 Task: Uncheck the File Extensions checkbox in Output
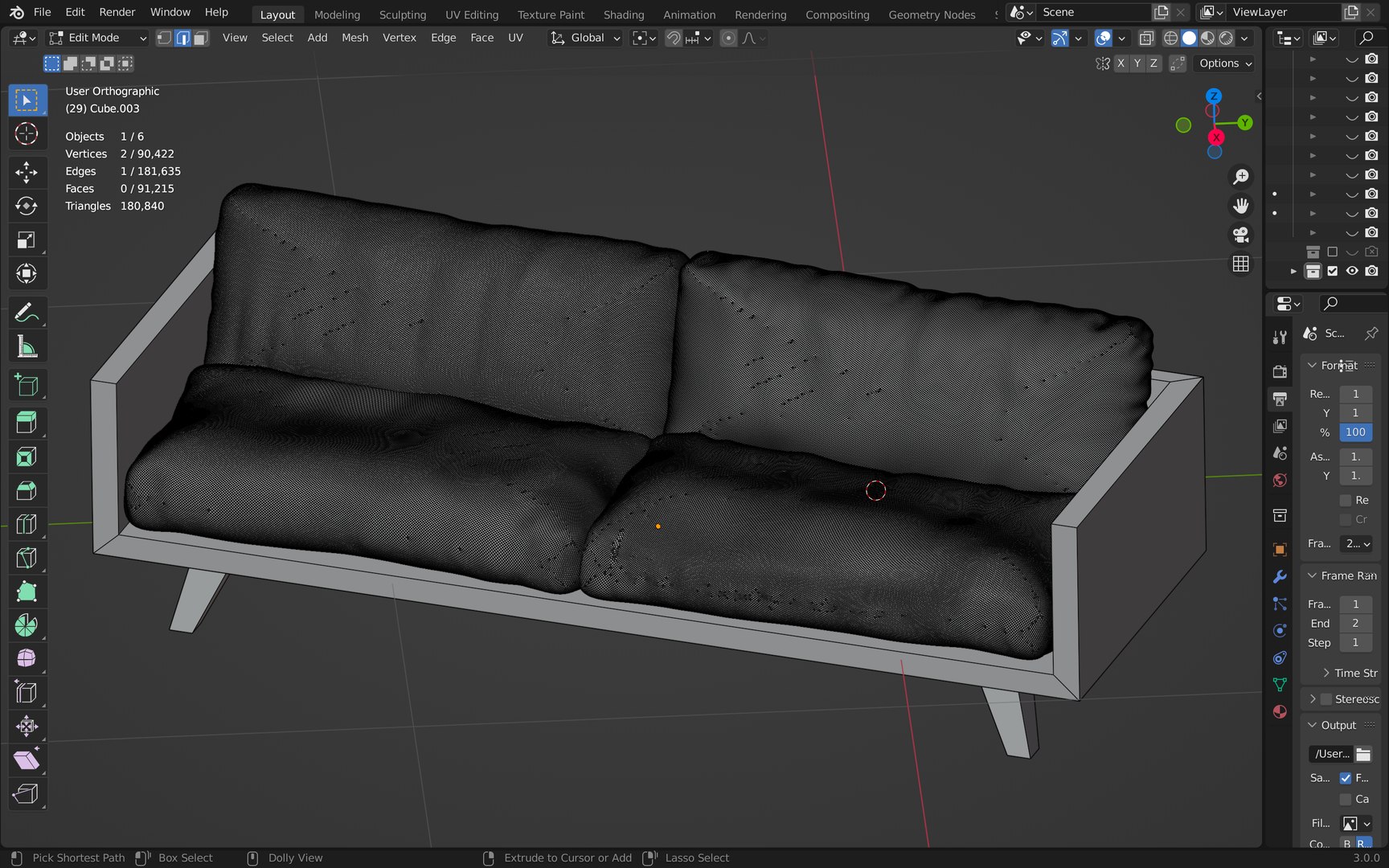click(x=1346, y=778)
